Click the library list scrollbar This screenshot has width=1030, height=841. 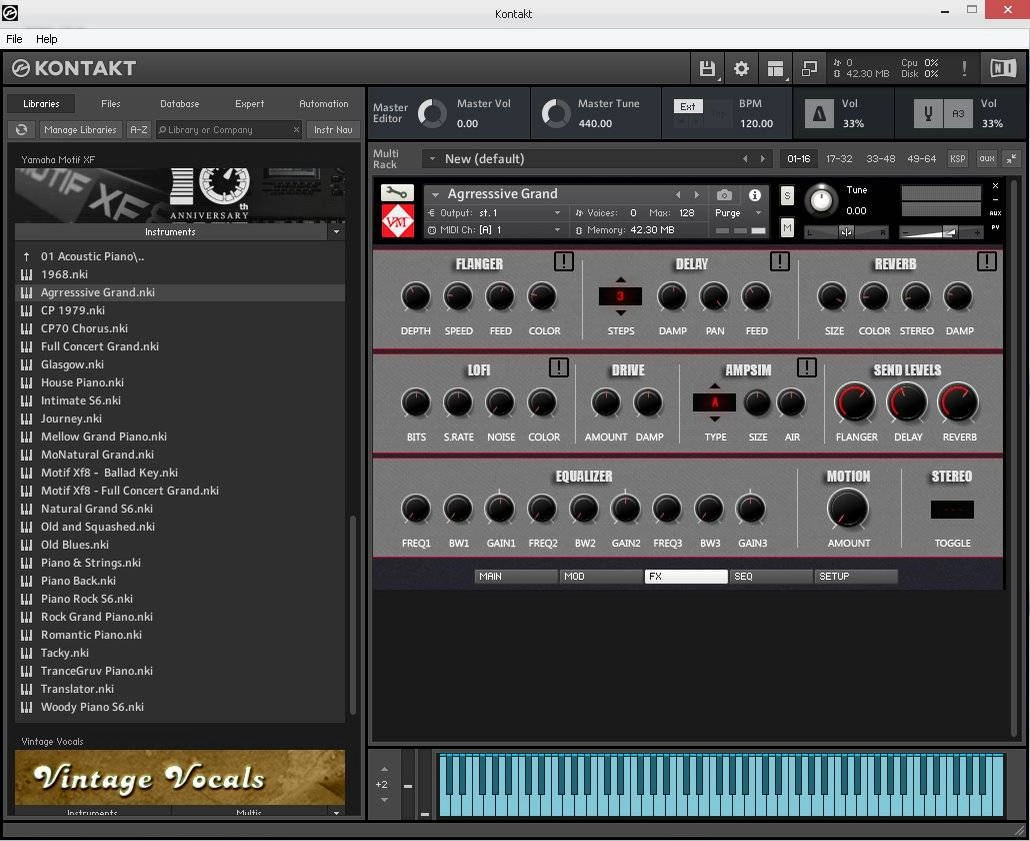pos(353,614)
